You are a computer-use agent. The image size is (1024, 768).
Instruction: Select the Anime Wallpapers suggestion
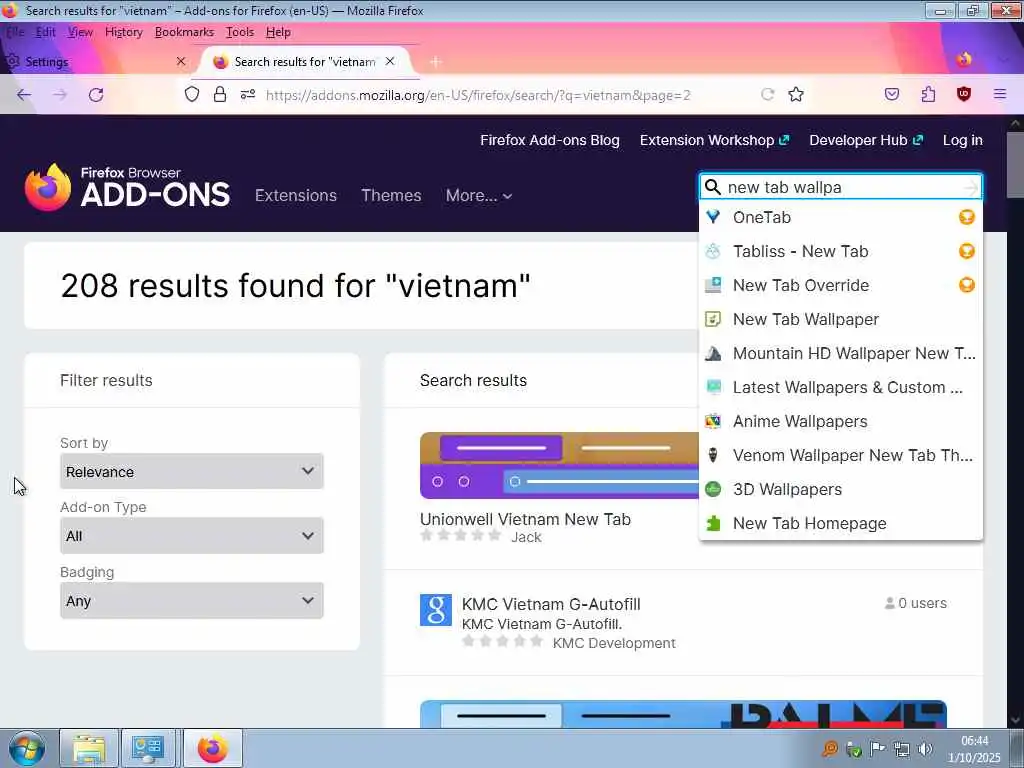coord(840,421)
